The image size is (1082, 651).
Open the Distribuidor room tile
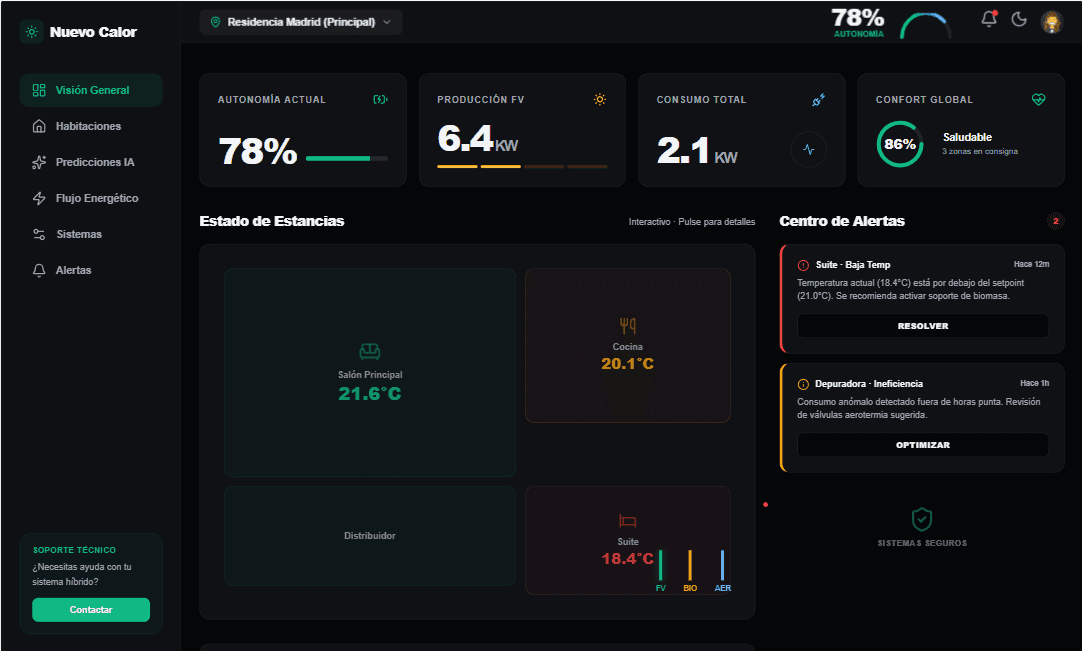(x=370, y=536)
